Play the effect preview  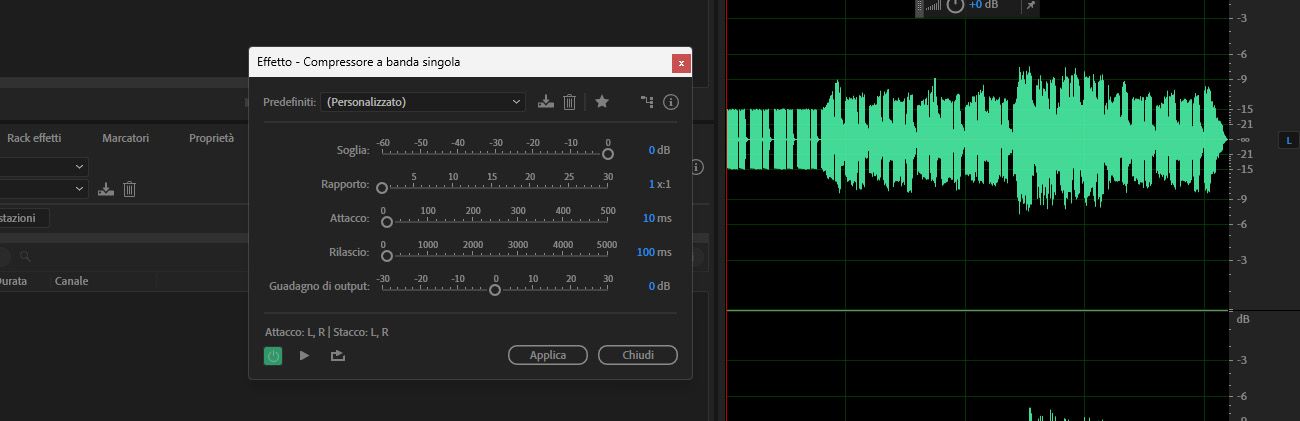pyautogui.click(x=304, y=355)
